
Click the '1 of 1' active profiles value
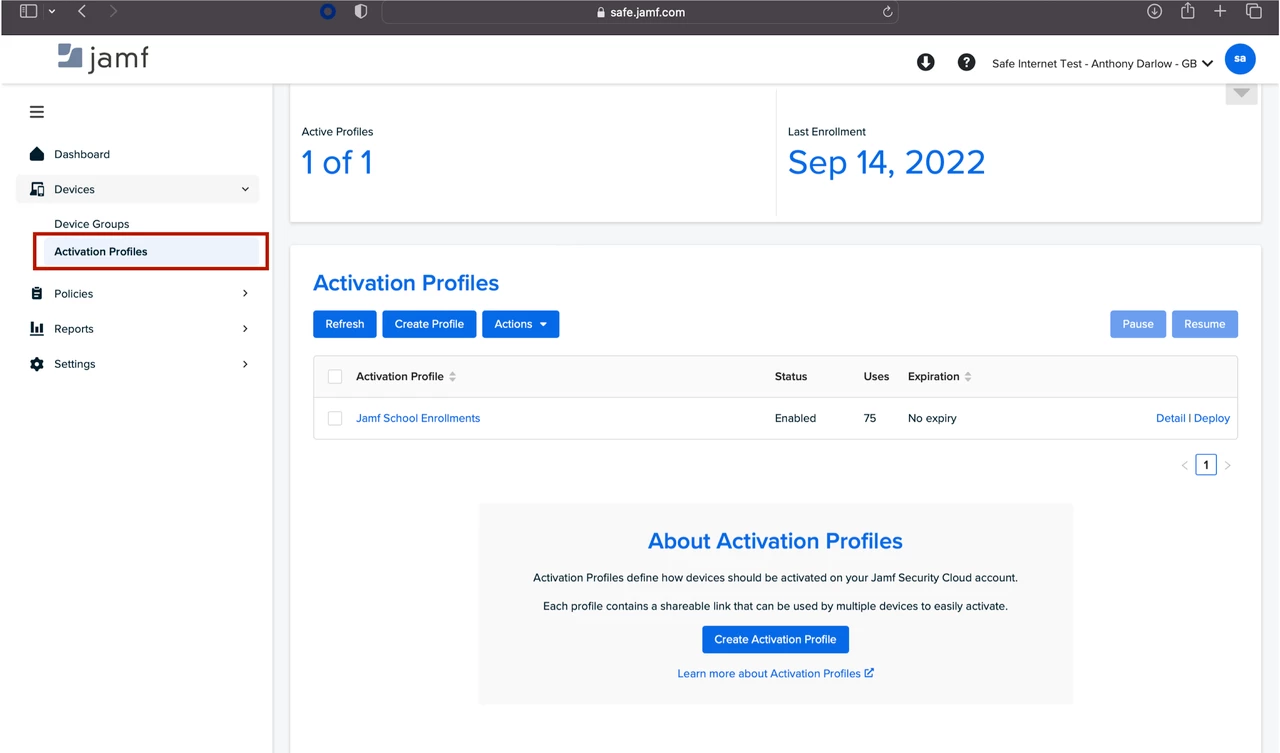[337, 162]
